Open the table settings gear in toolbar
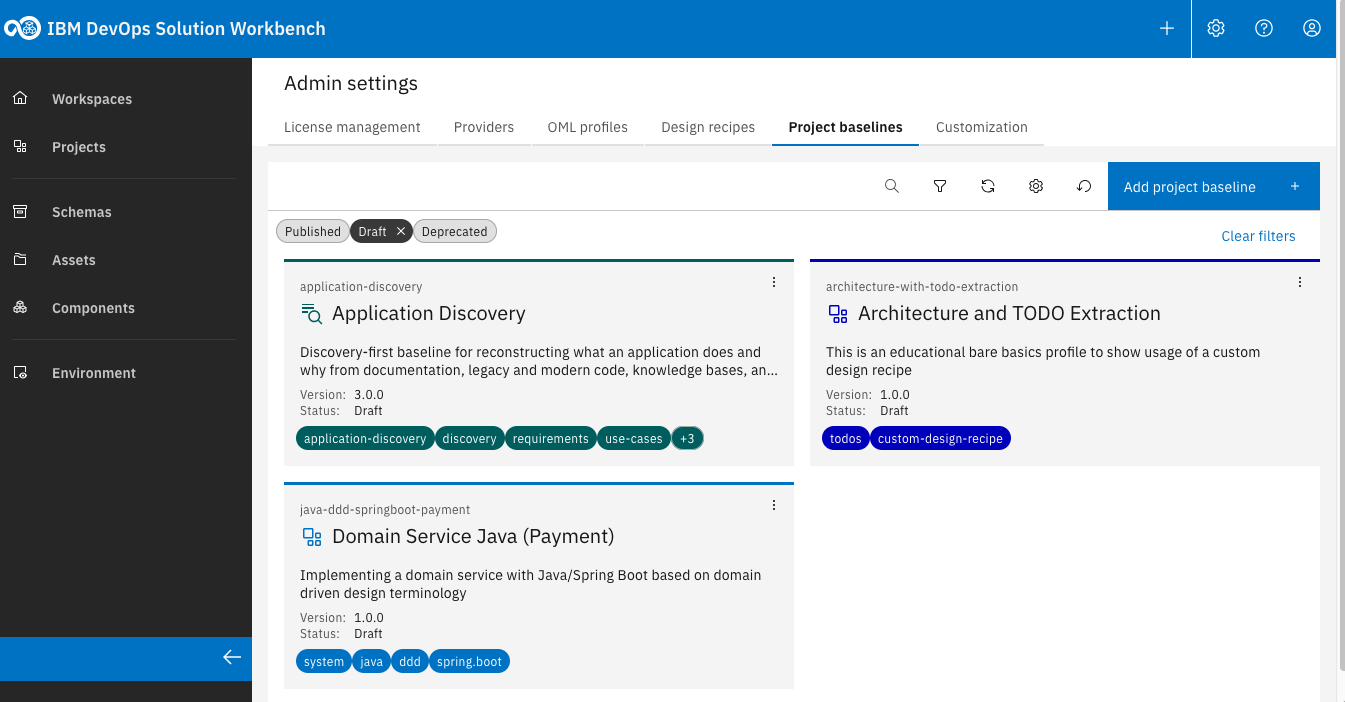This screenshot has width=1345, height=702. click(1036, 186)
